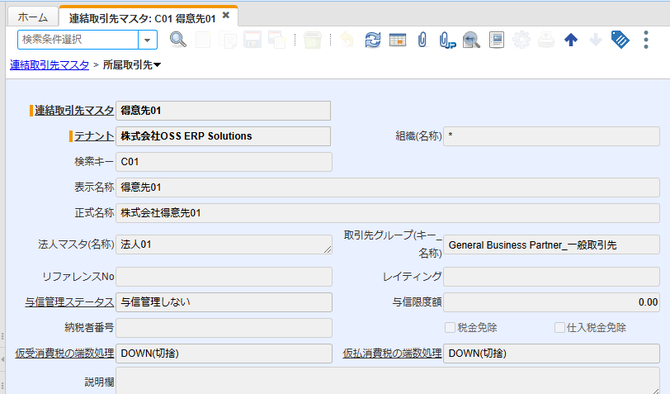
Task: Click the 連結取引先マスタ field label link
Action: [74, 111]
